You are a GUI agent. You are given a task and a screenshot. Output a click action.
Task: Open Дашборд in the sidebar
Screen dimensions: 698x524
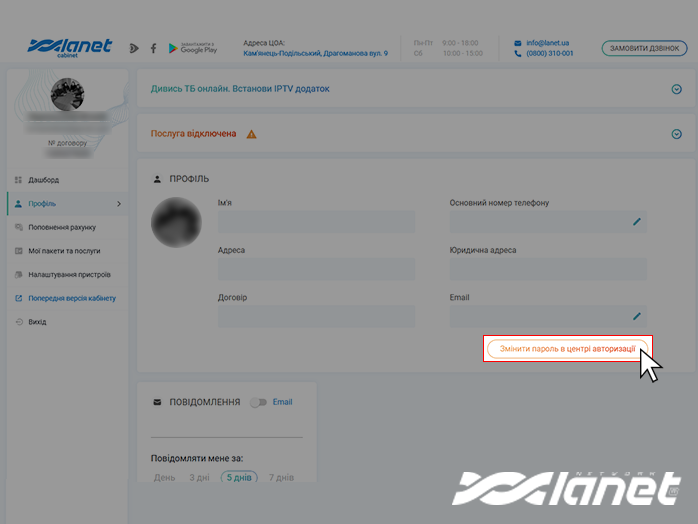click(x=43, y=180)
